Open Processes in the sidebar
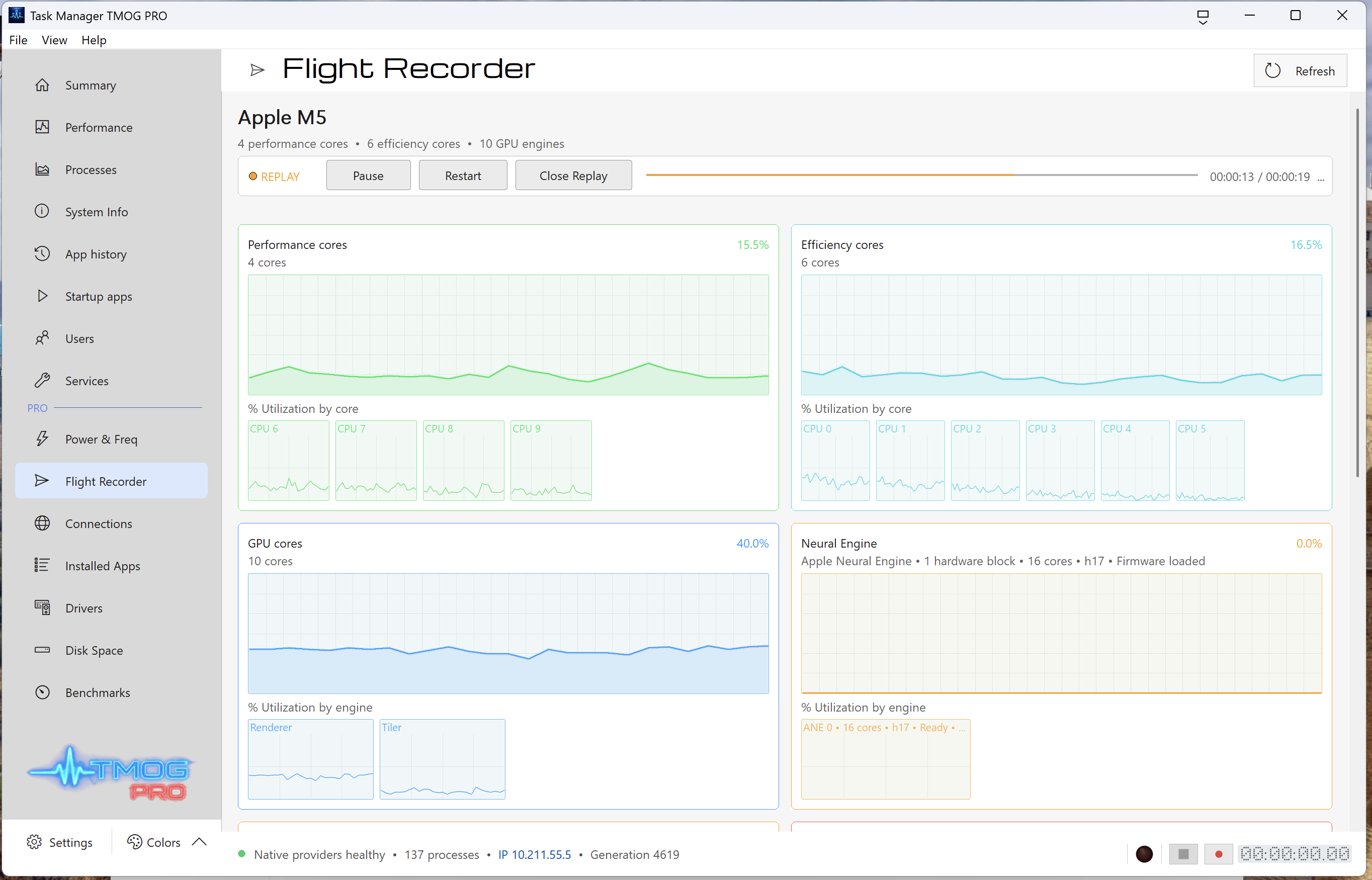The width and height of the screenshot is (1372, 880). tap(111, 170)
